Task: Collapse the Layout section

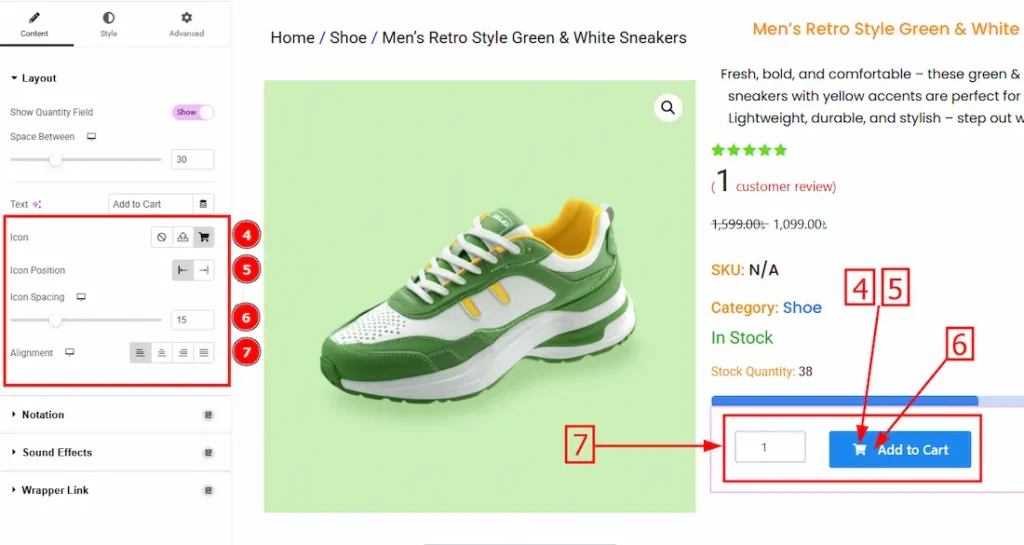Action: [39, 78]
